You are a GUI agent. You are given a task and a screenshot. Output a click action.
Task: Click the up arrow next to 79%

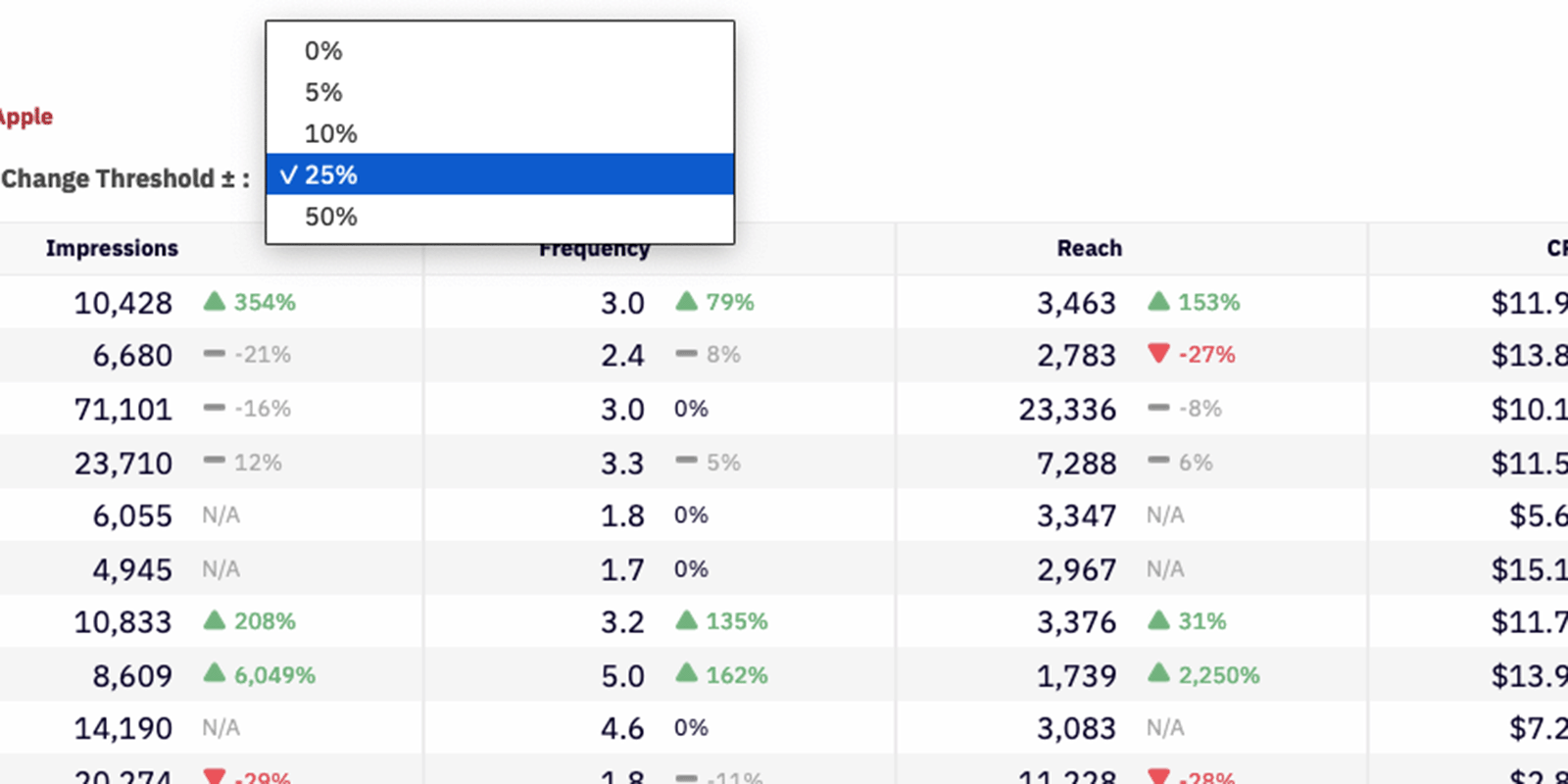point(687,301)
